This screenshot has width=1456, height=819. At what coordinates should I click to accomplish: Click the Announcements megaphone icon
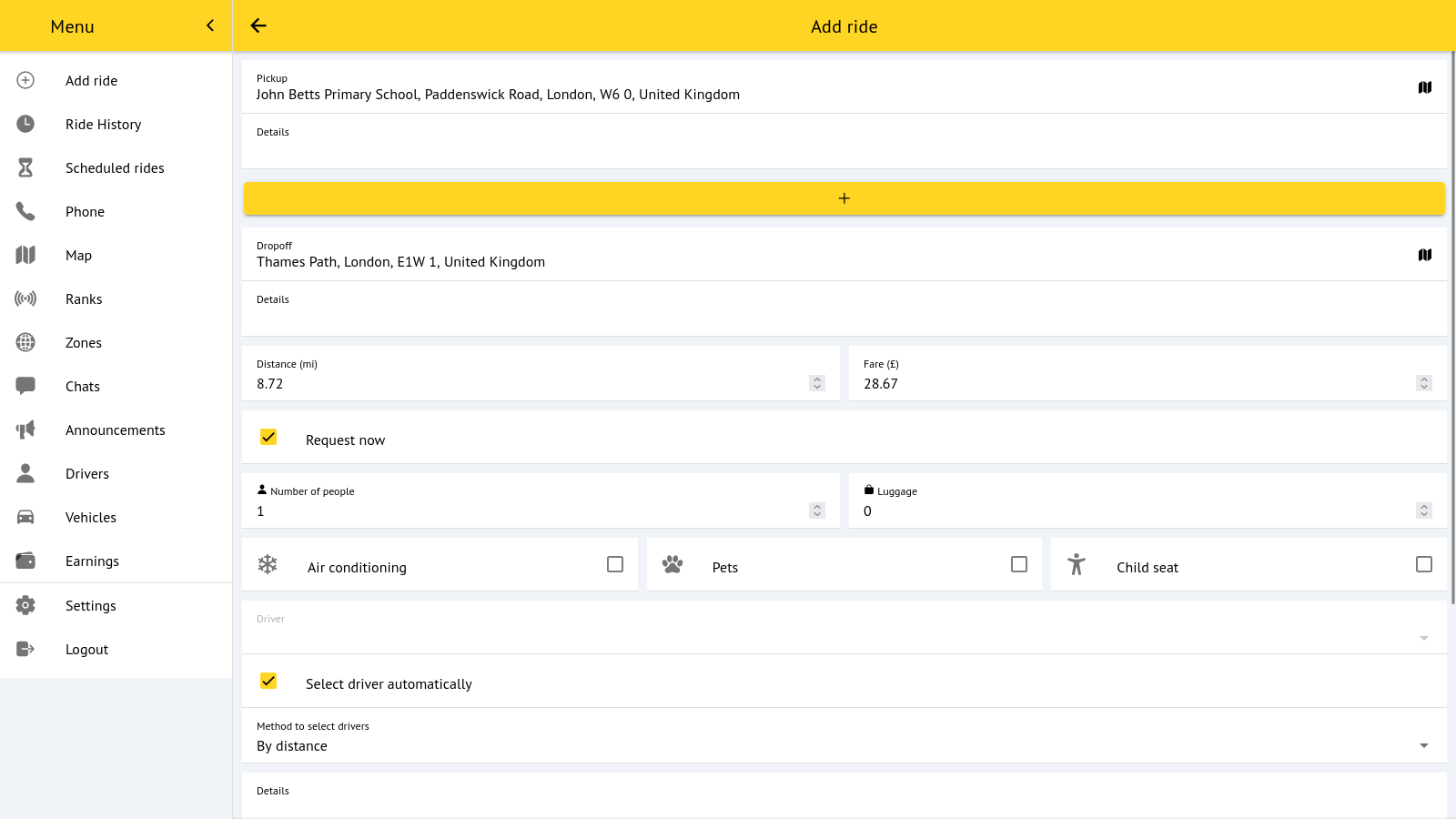(25, 430)
